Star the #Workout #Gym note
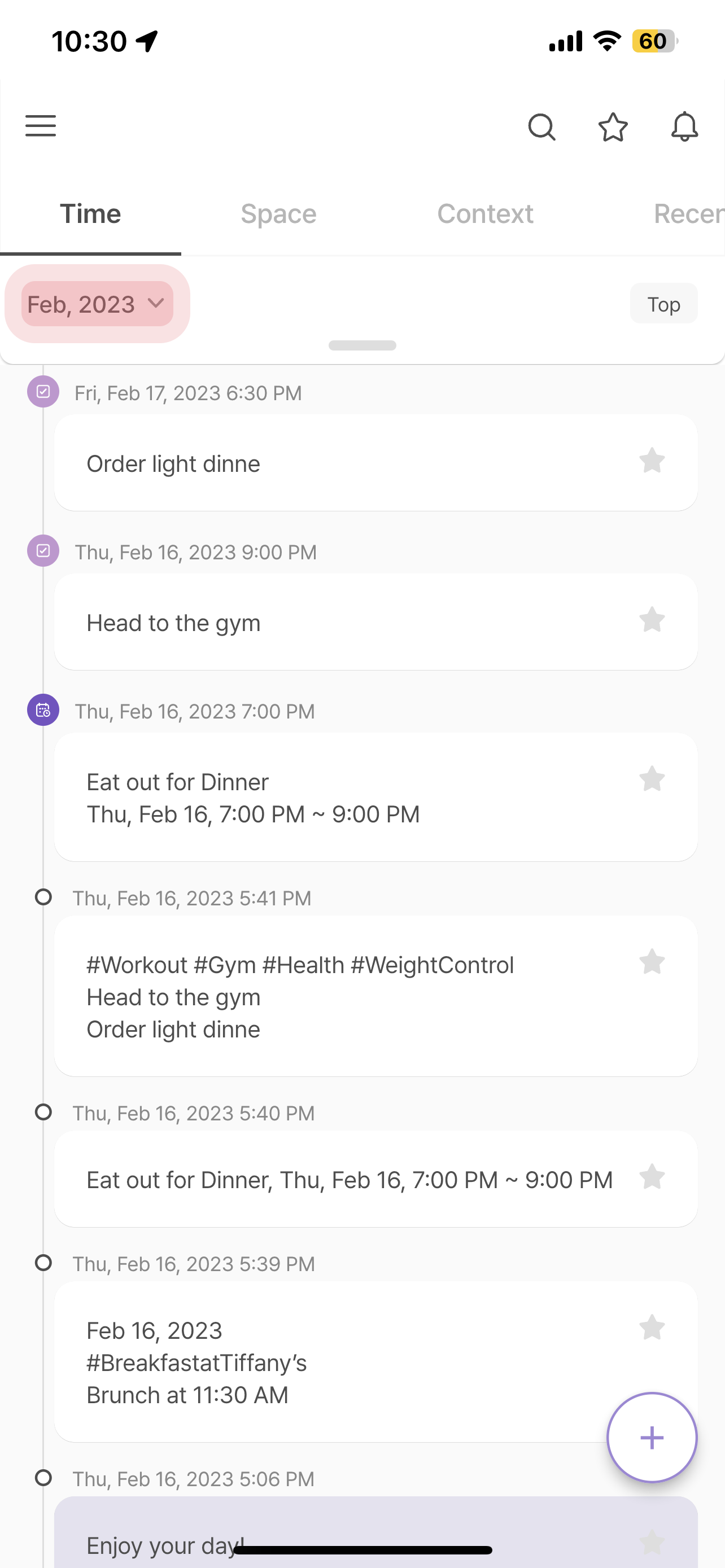Viewport: 725px width, 1568px height. pos(652,962)
